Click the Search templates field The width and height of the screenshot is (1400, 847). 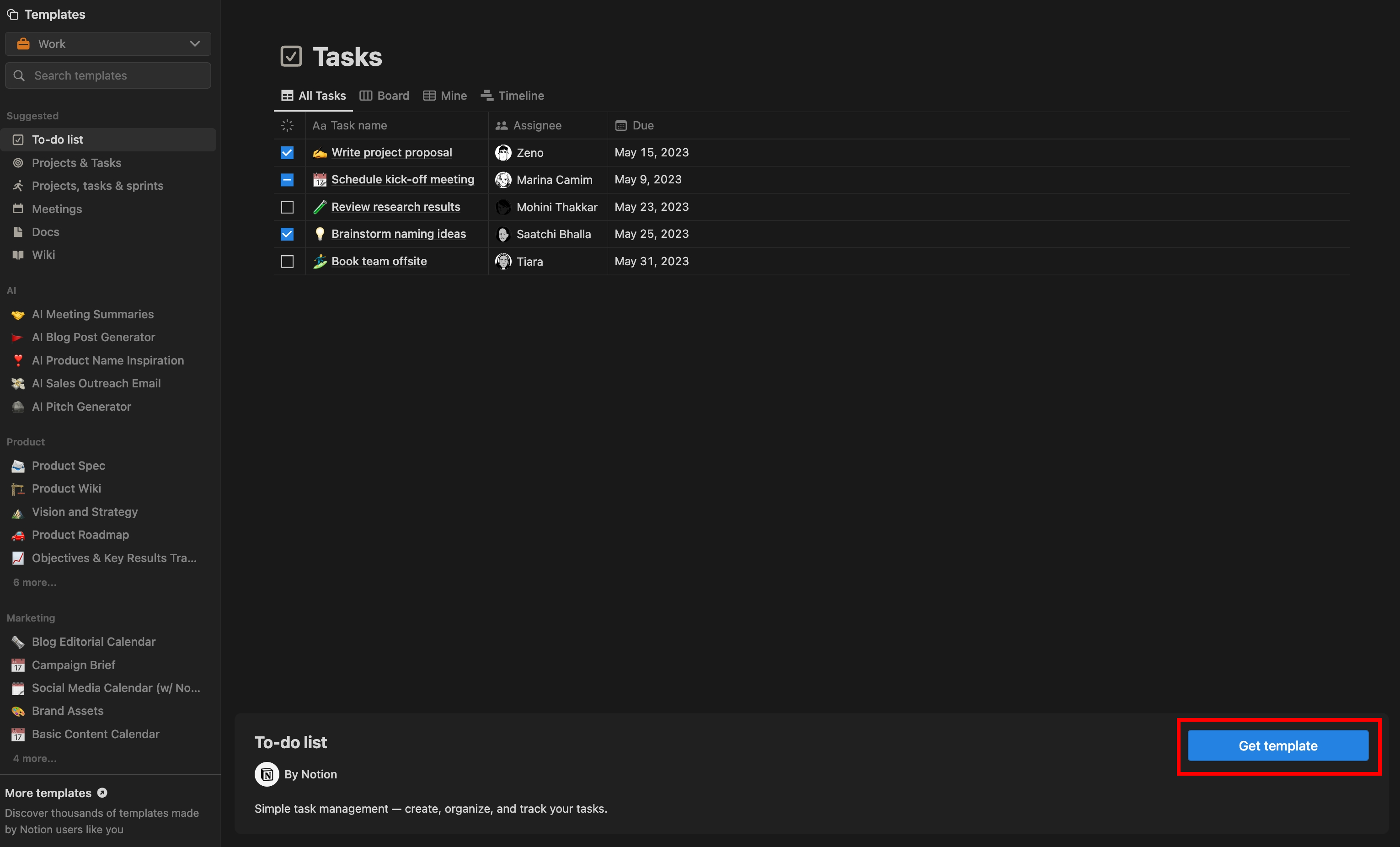point(108,75)
